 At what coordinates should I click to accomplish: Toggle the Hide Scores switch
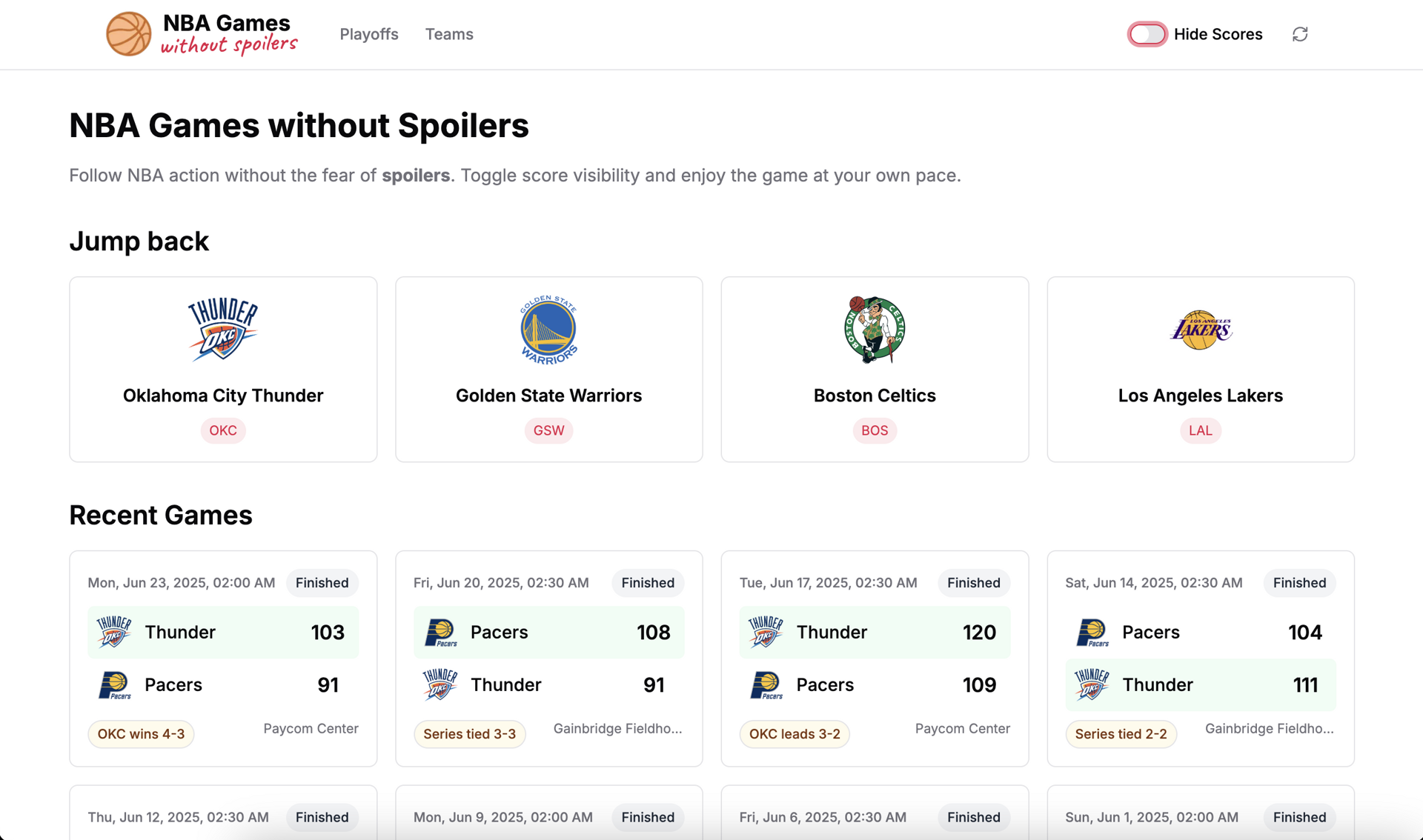(1147, 34)
